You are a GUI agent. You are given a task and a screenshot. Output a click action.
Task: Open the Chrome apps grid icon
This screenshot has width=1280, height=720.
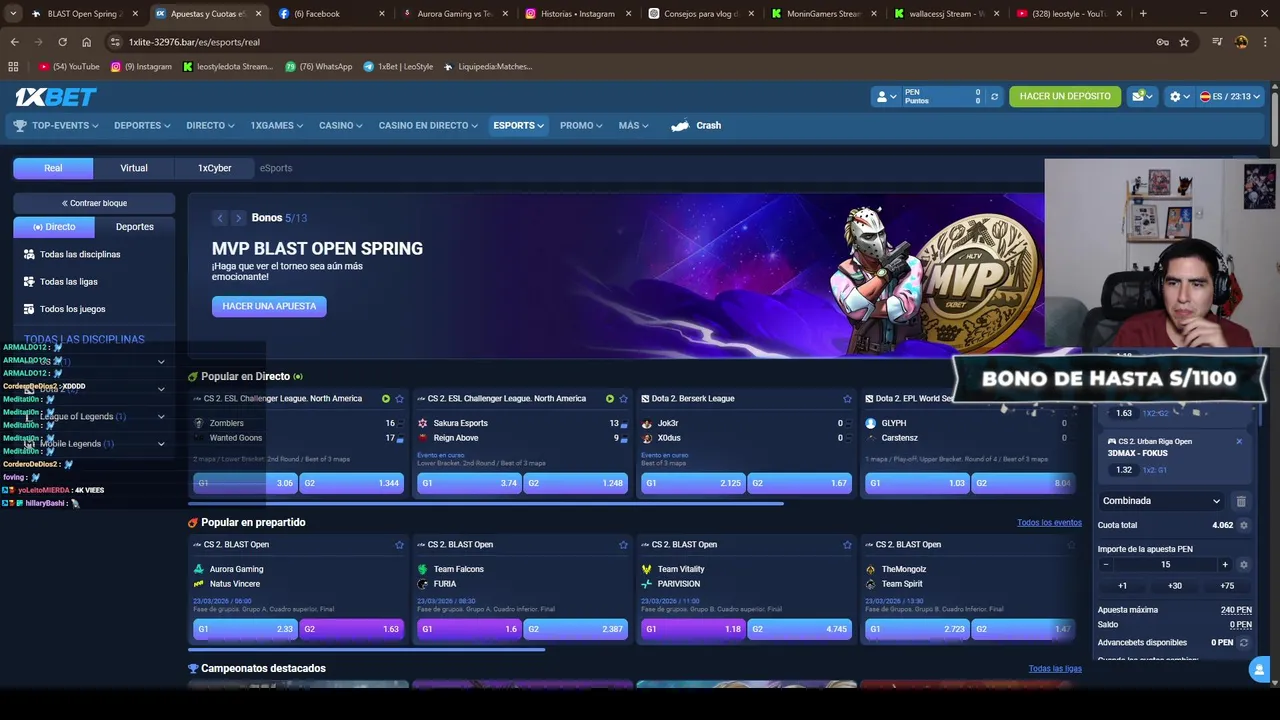(13, 67)
